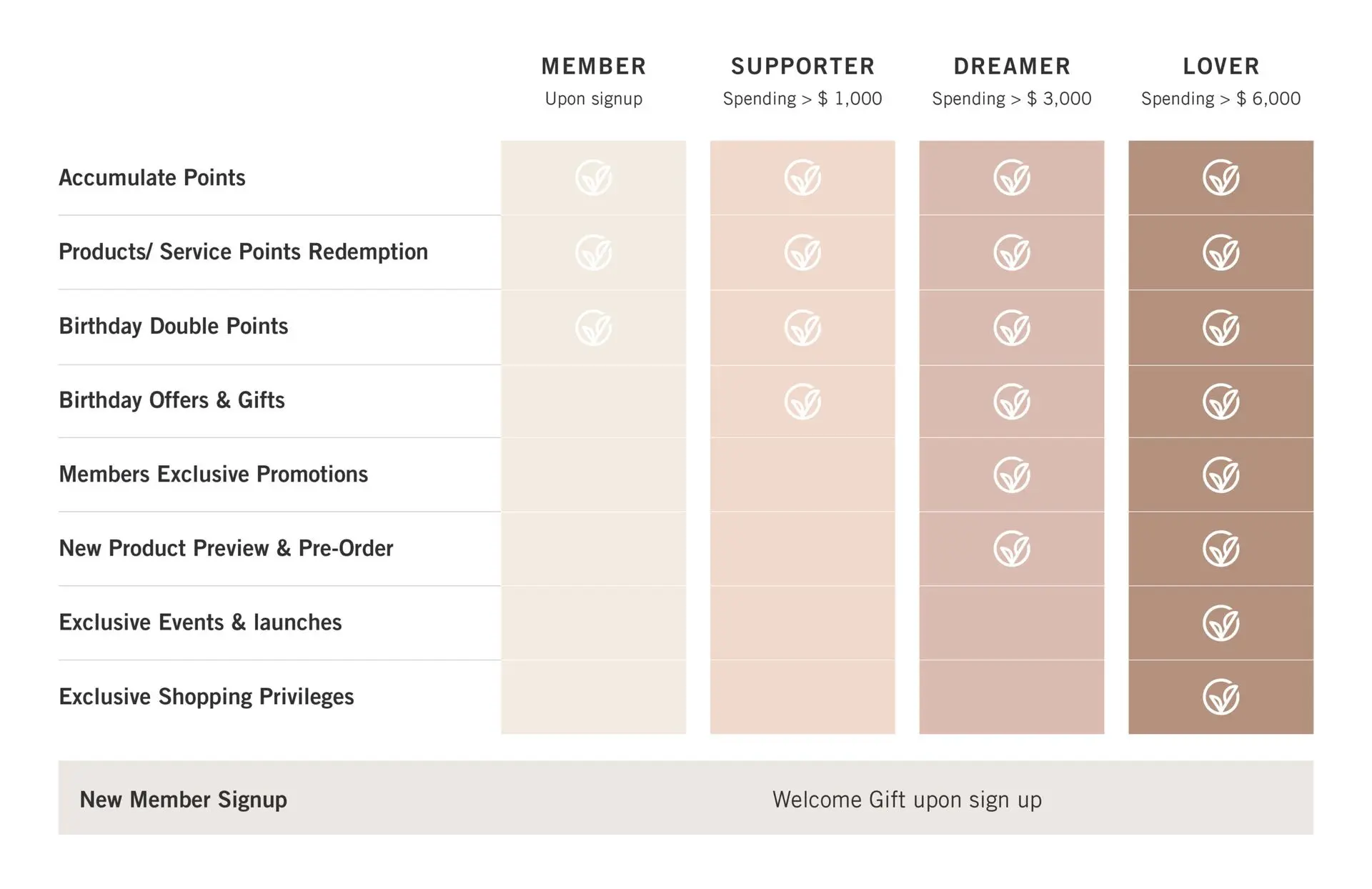Select the LOVER tier heading

pos(1221,66)
